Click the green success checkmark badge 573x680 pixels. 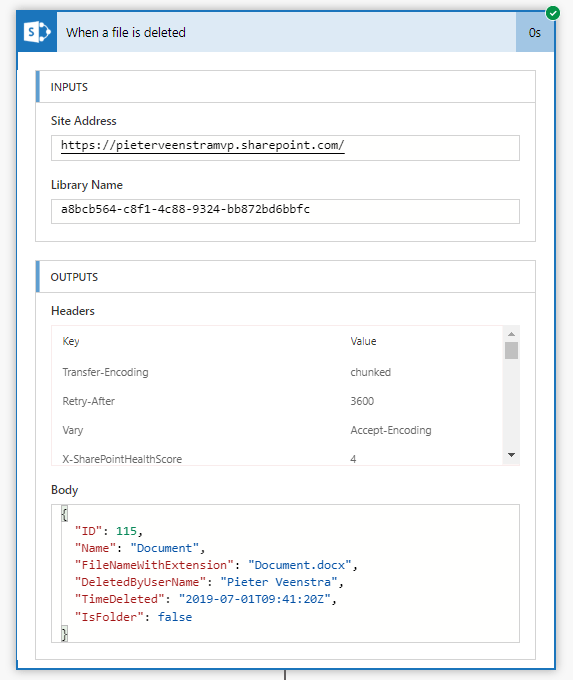[553, 13]
